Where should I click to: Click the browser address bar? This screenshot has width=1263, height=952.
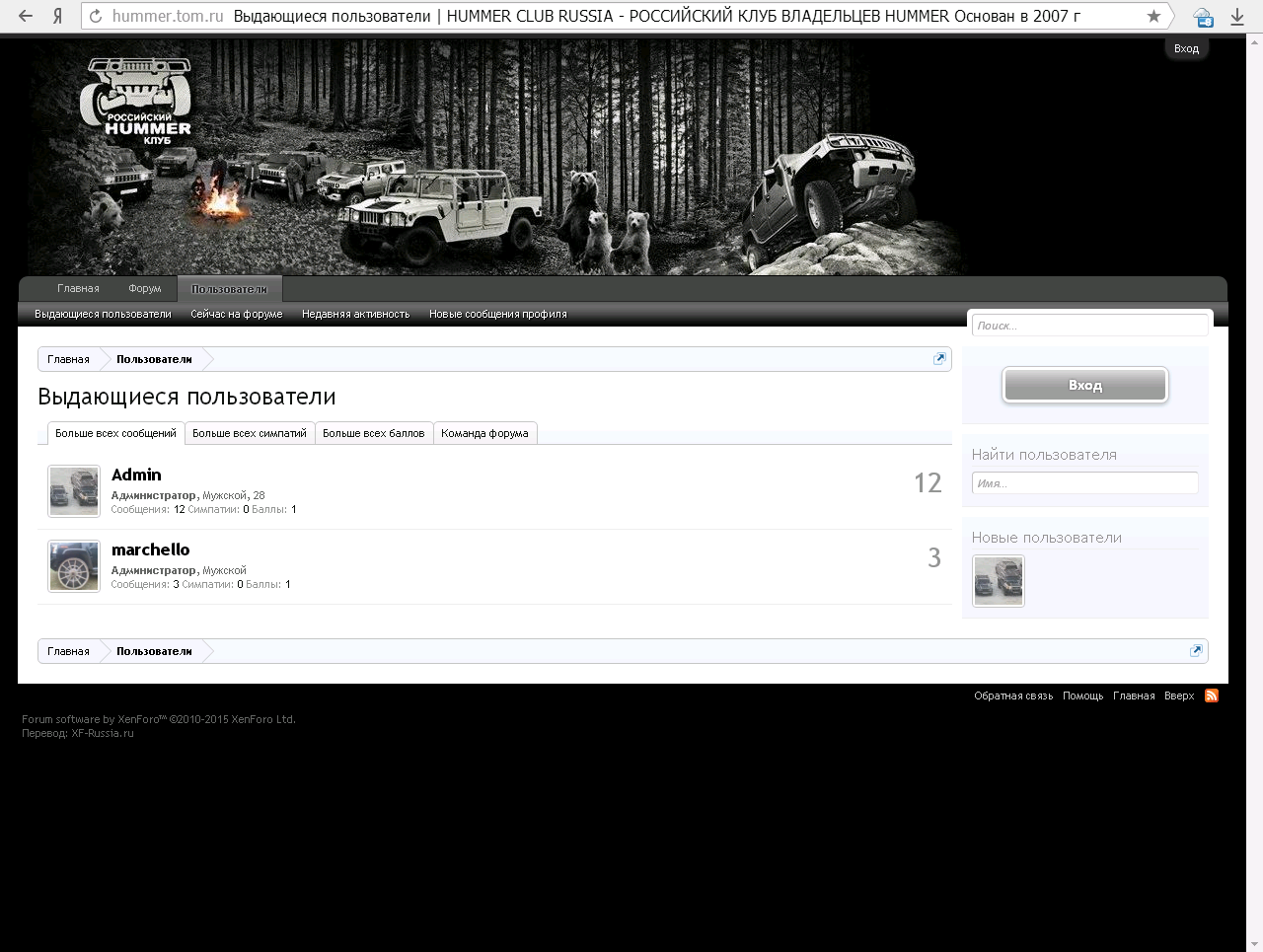[x=626, y=16]
